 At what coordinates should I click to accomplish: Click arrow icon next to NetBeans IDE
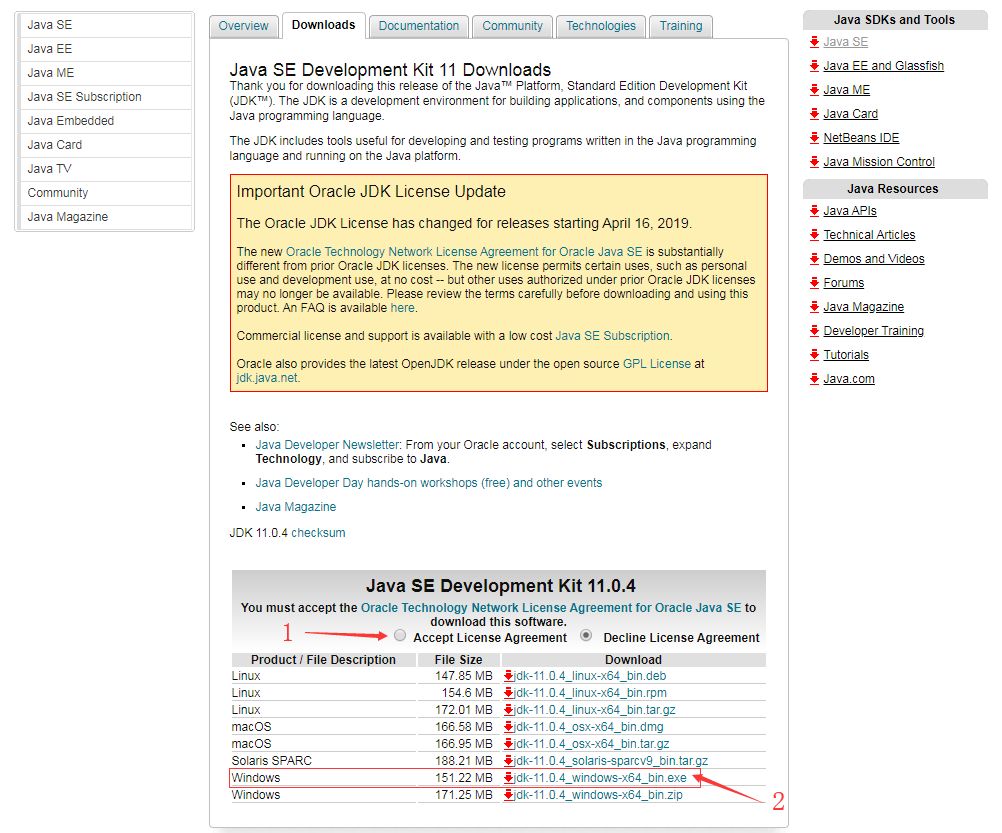[814, 138]
